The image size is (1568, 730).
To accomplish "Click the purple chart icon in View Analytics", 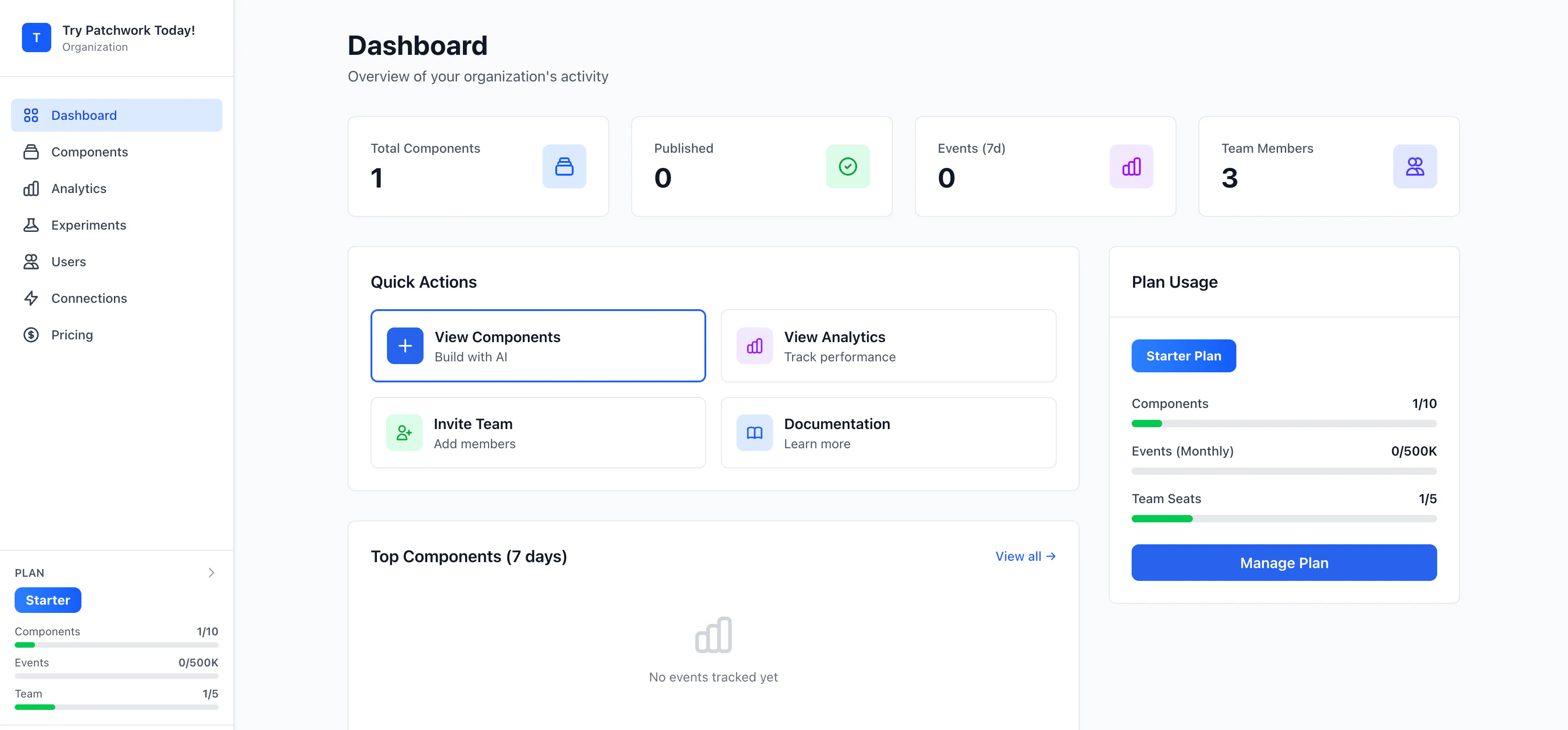I will pos(755,346).
